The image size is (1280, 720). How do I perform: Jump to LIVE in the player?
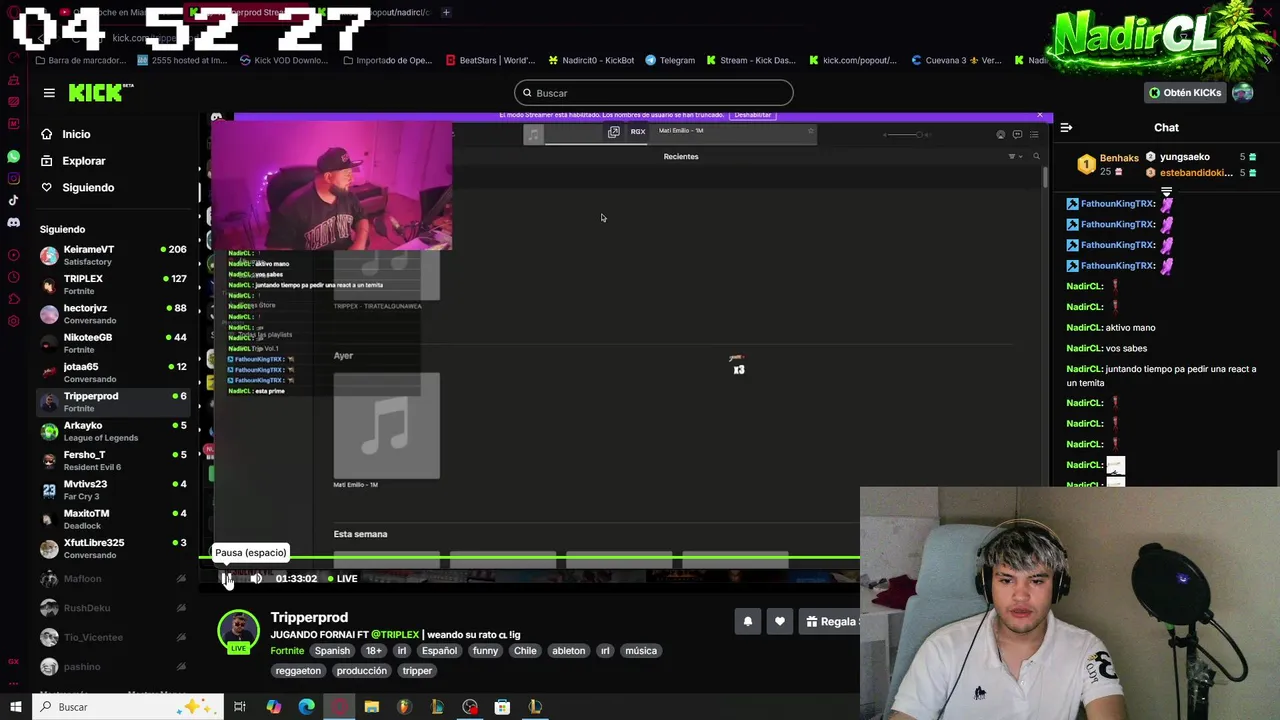point(342,579)
